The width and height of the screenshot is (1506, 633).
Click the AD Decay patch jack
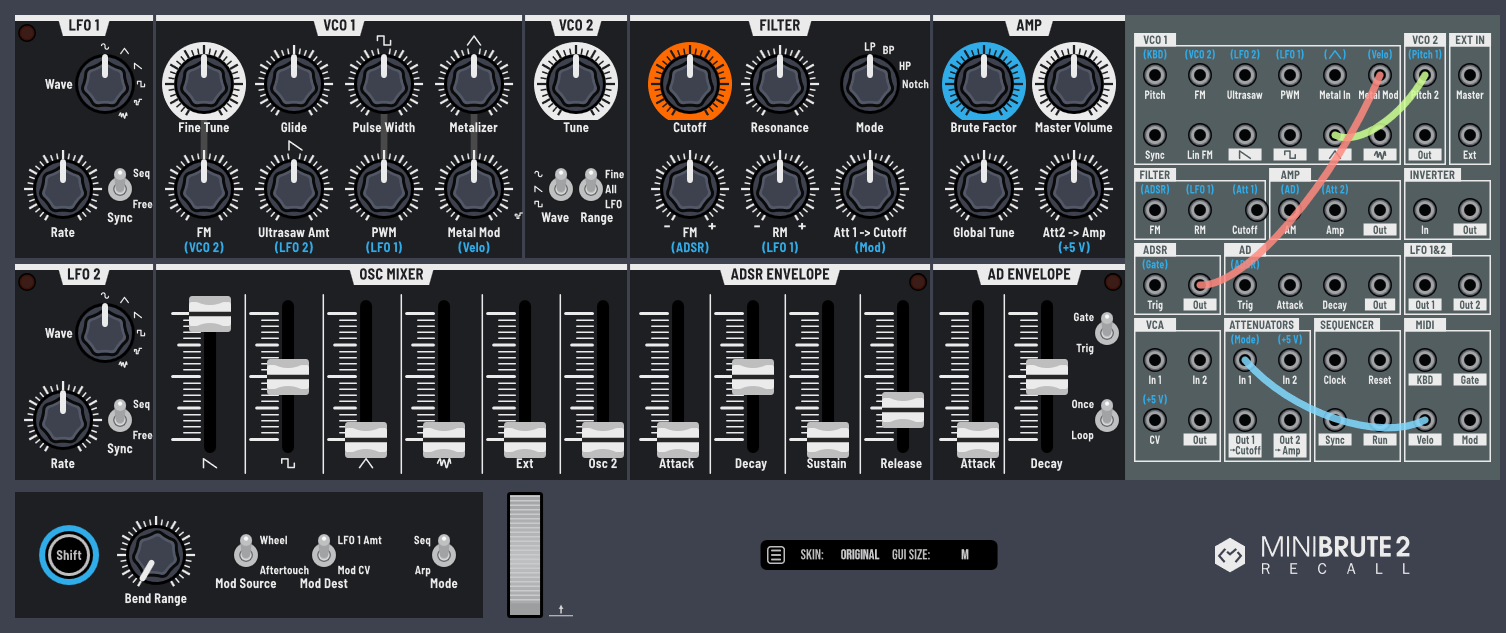[1335, 285]
